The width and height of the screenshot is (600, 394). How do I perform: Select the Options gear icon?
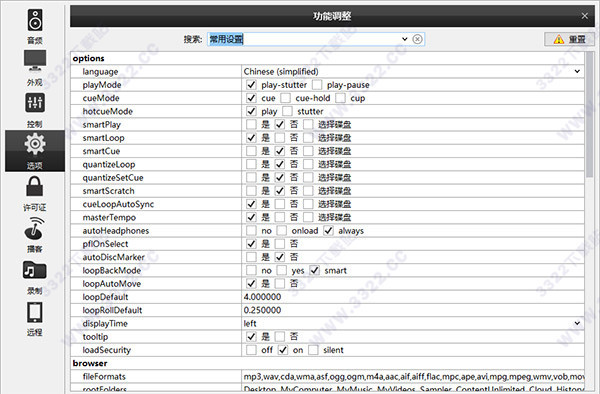(x=35, y=144)
